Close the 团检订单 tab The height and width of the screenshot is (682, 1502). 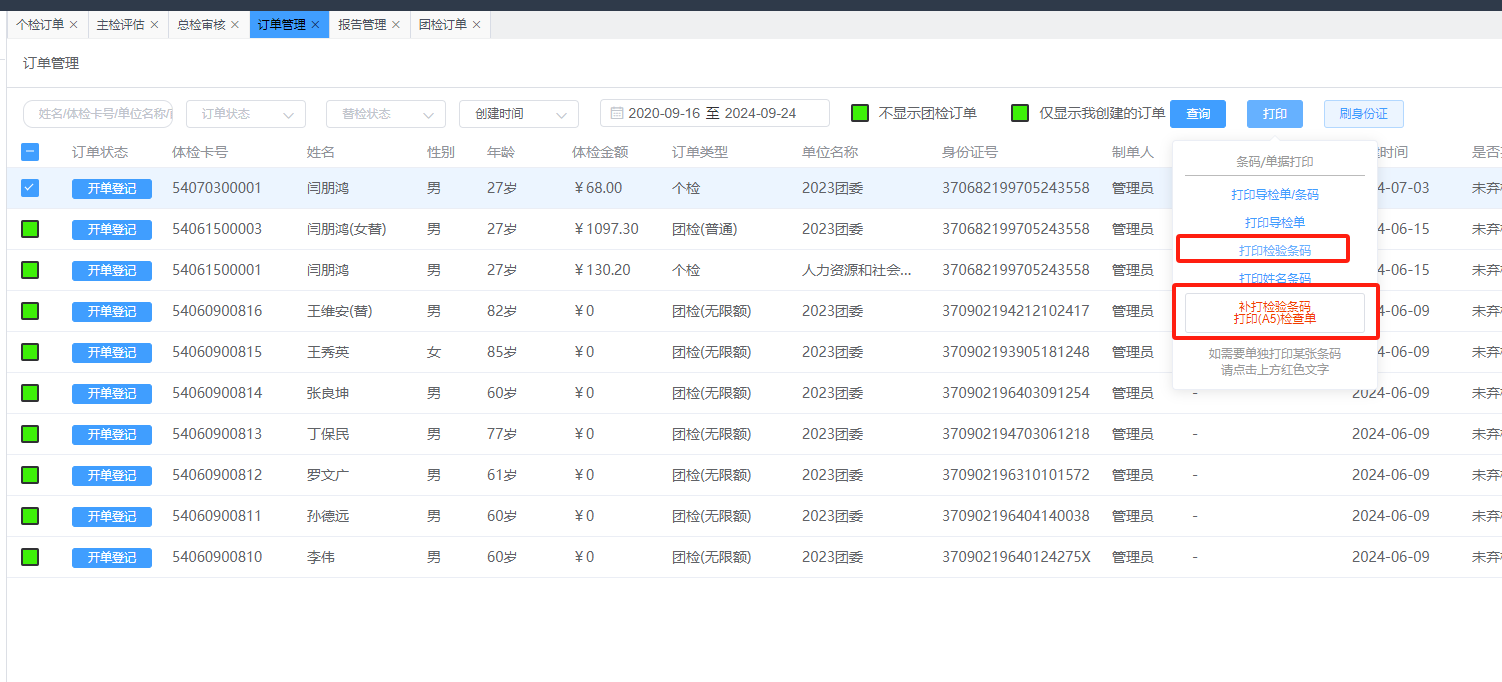pyautogui.click(x=476, y=25)
